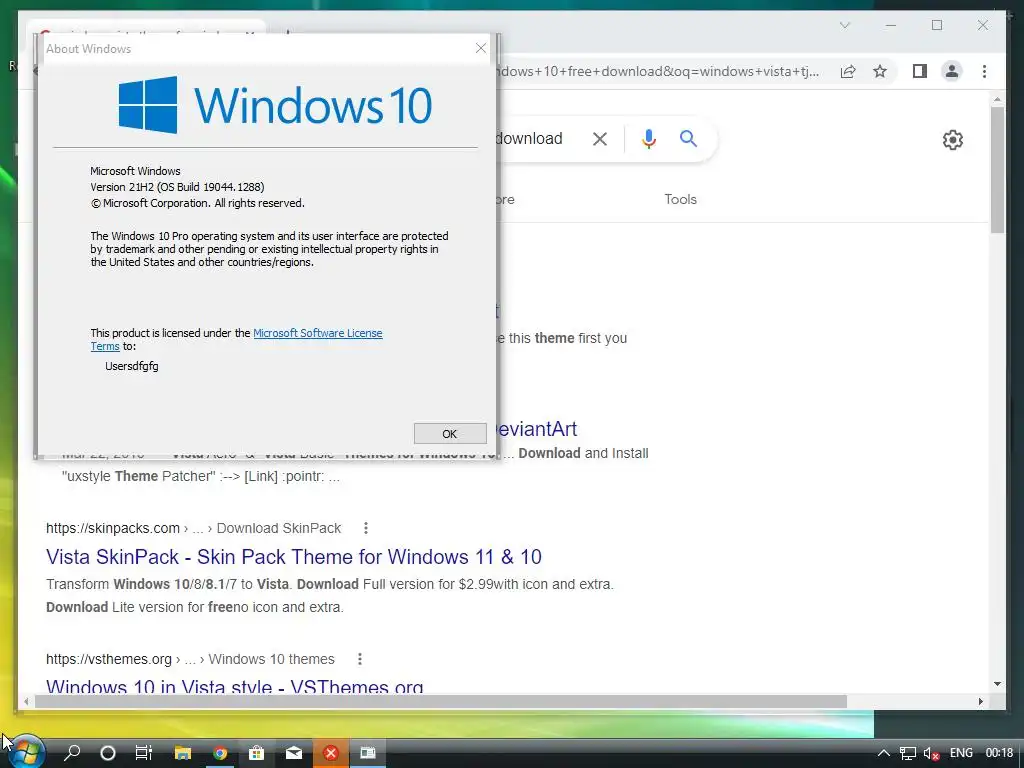Open Google quick settings gear
Screen dimensions: 1024x768
(953, 140)
